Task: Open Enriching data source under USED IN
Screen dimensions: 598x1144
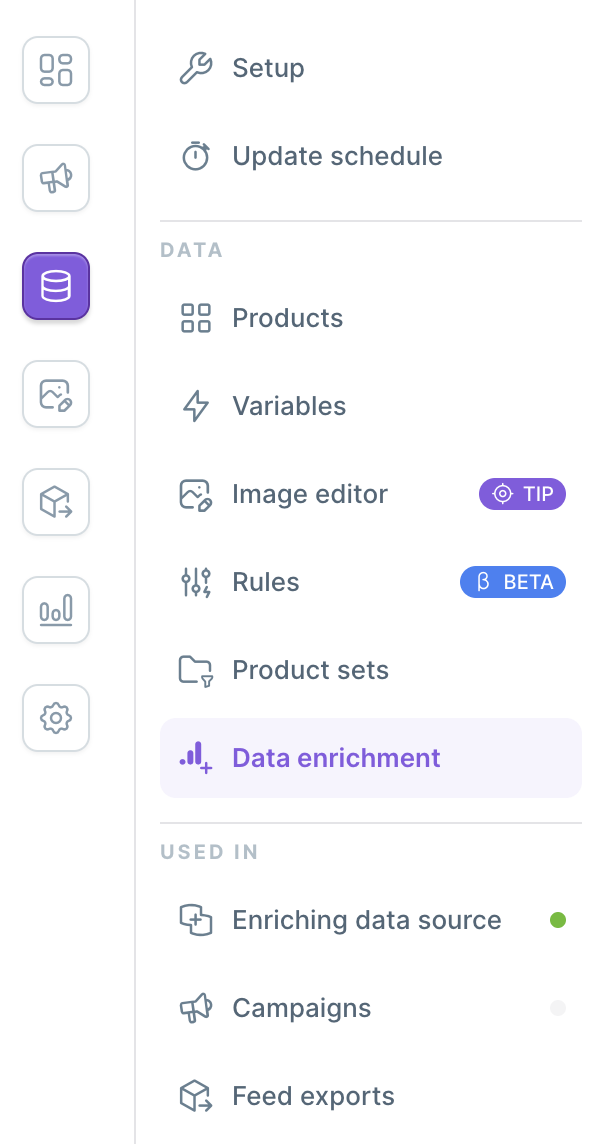Action: (x=366, y=920)
